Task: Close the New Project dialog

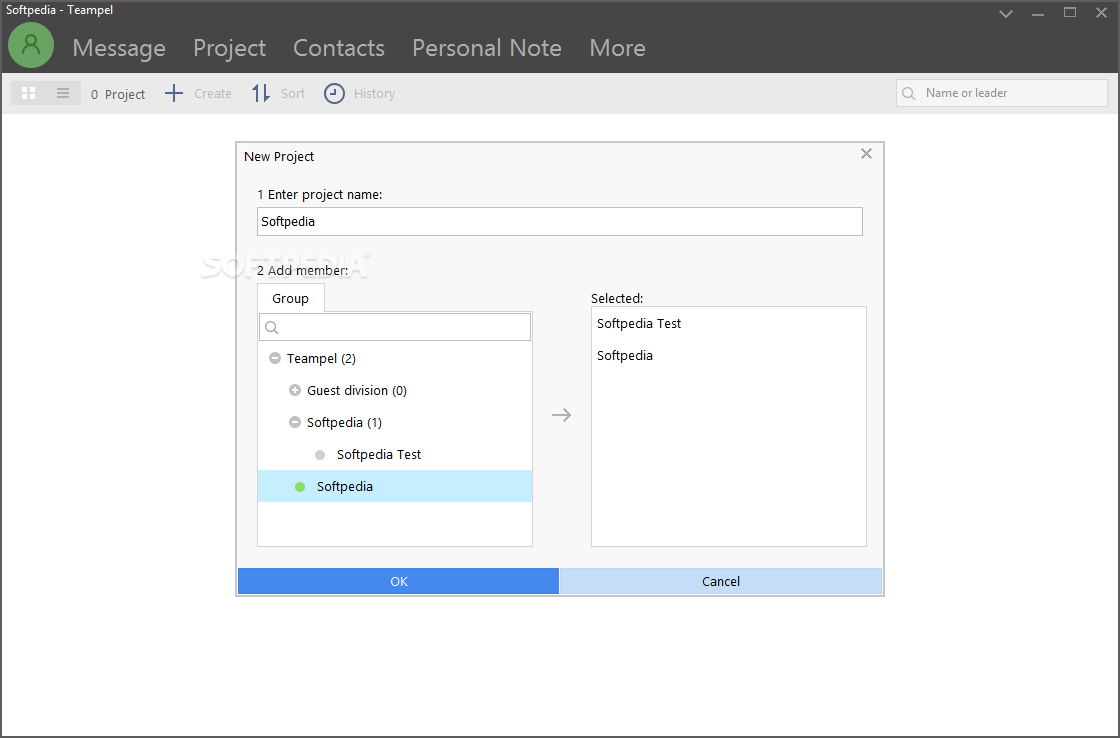Action: pyautogui.click(x=866, y=154)
